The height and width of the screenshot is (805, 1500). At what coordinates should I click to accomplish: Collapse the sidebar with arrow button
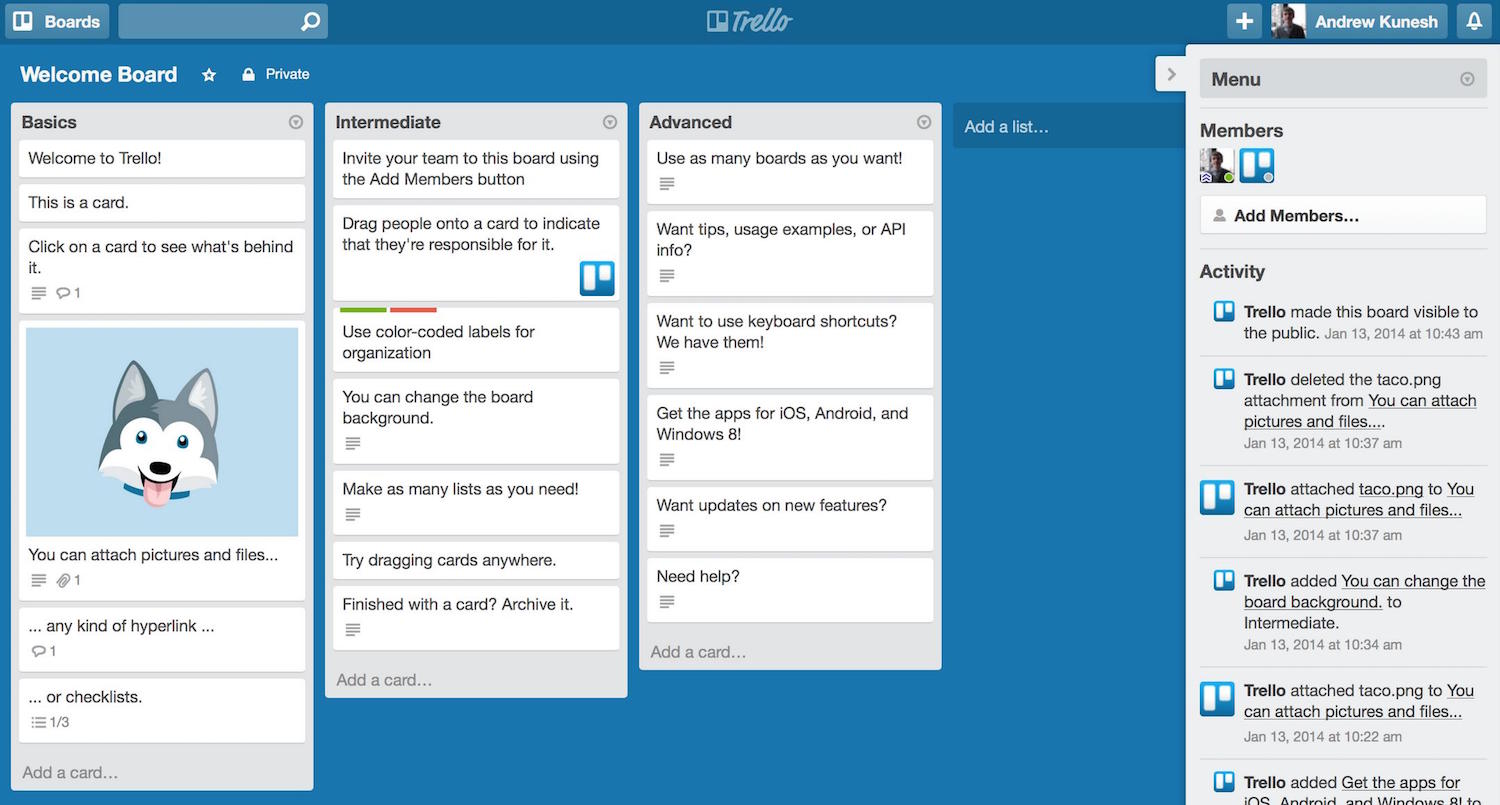pos(1171,74)
